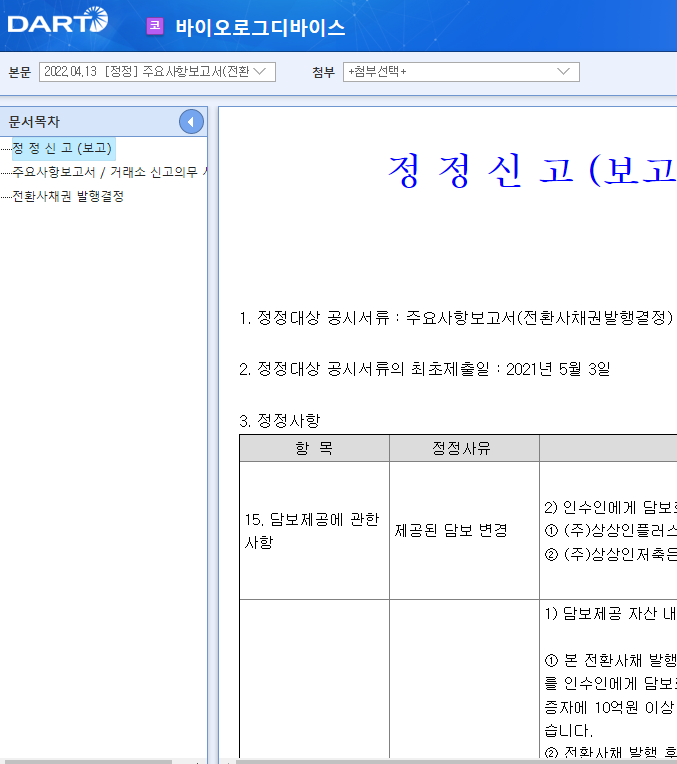Open the 본문 document dropdown
677x764 pixels.
pos(157,72)
